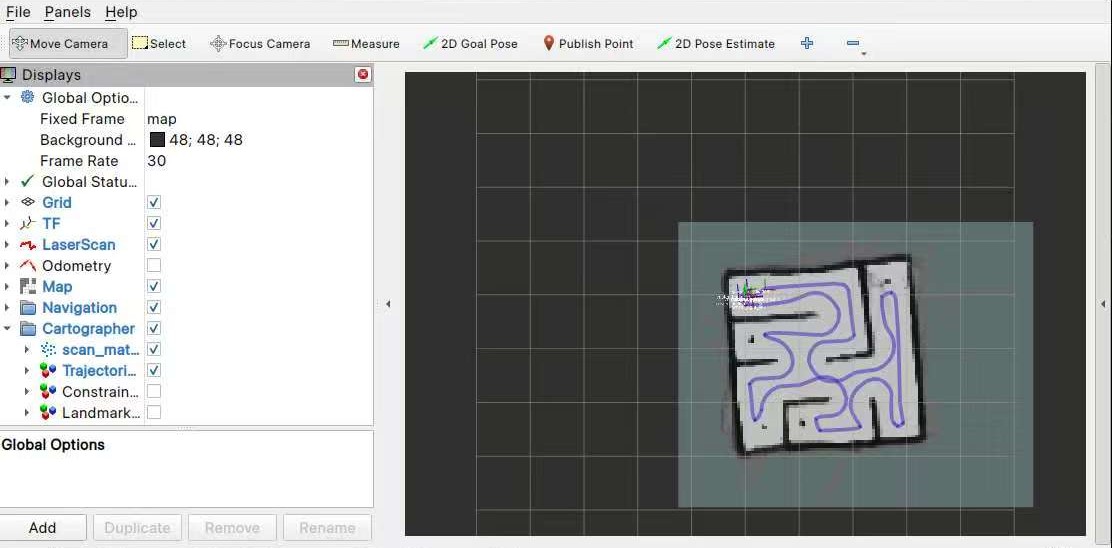Click the minus remove-tool icon in toolbar
The image size is (1112, 548).
point(852,44)
